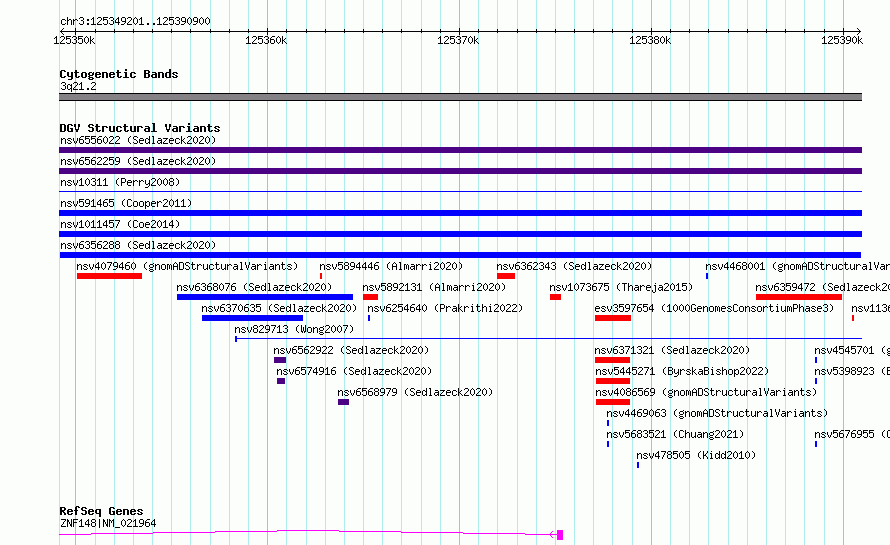Click the nsv6562259 (Sedlazeck2020) variant label
This screenshot has height=545, width=890.
[138, 161]
